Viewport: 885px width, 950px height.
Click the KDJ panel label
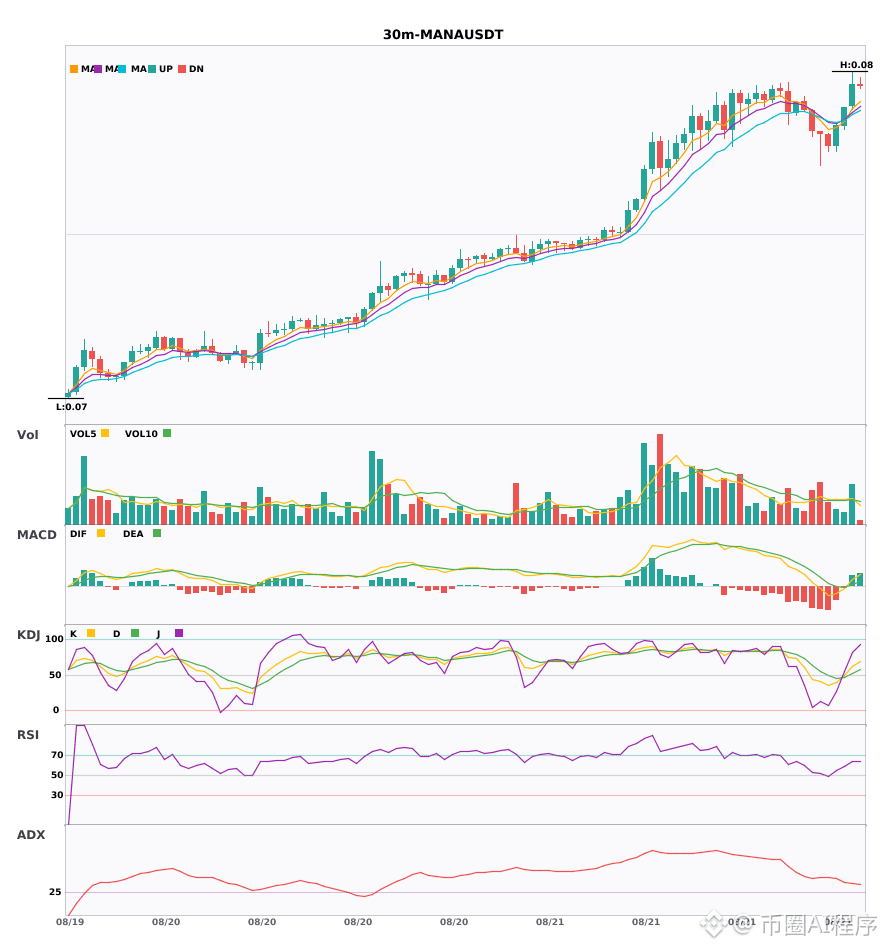(28, 635)
